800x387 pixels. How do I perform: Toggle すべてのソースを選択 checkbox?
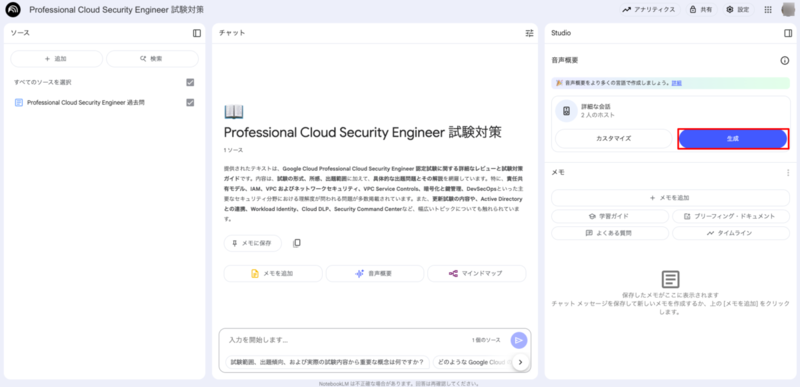pos(190,82)
